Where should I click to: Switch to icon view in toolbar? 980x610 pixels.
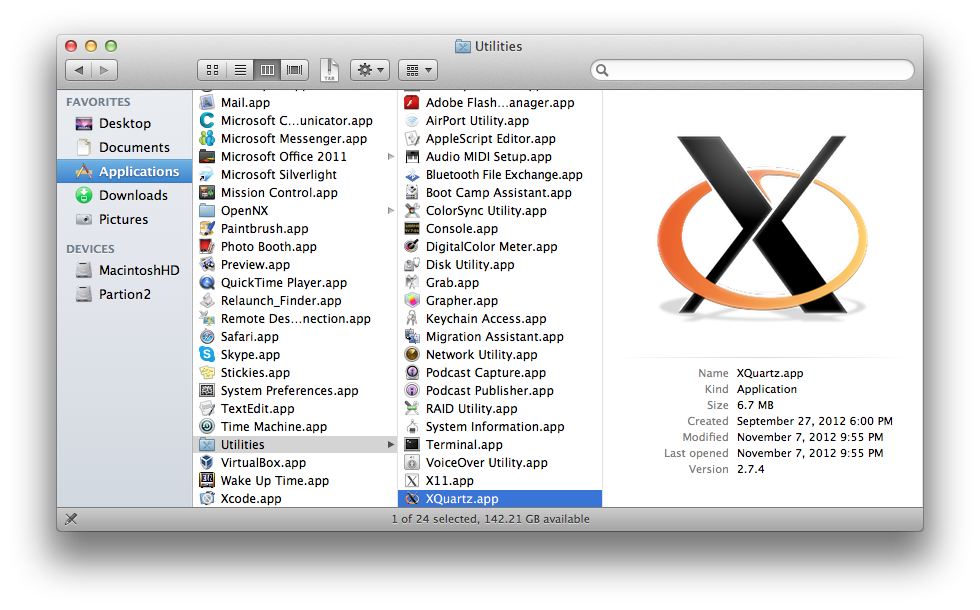(x=212, y=70)
